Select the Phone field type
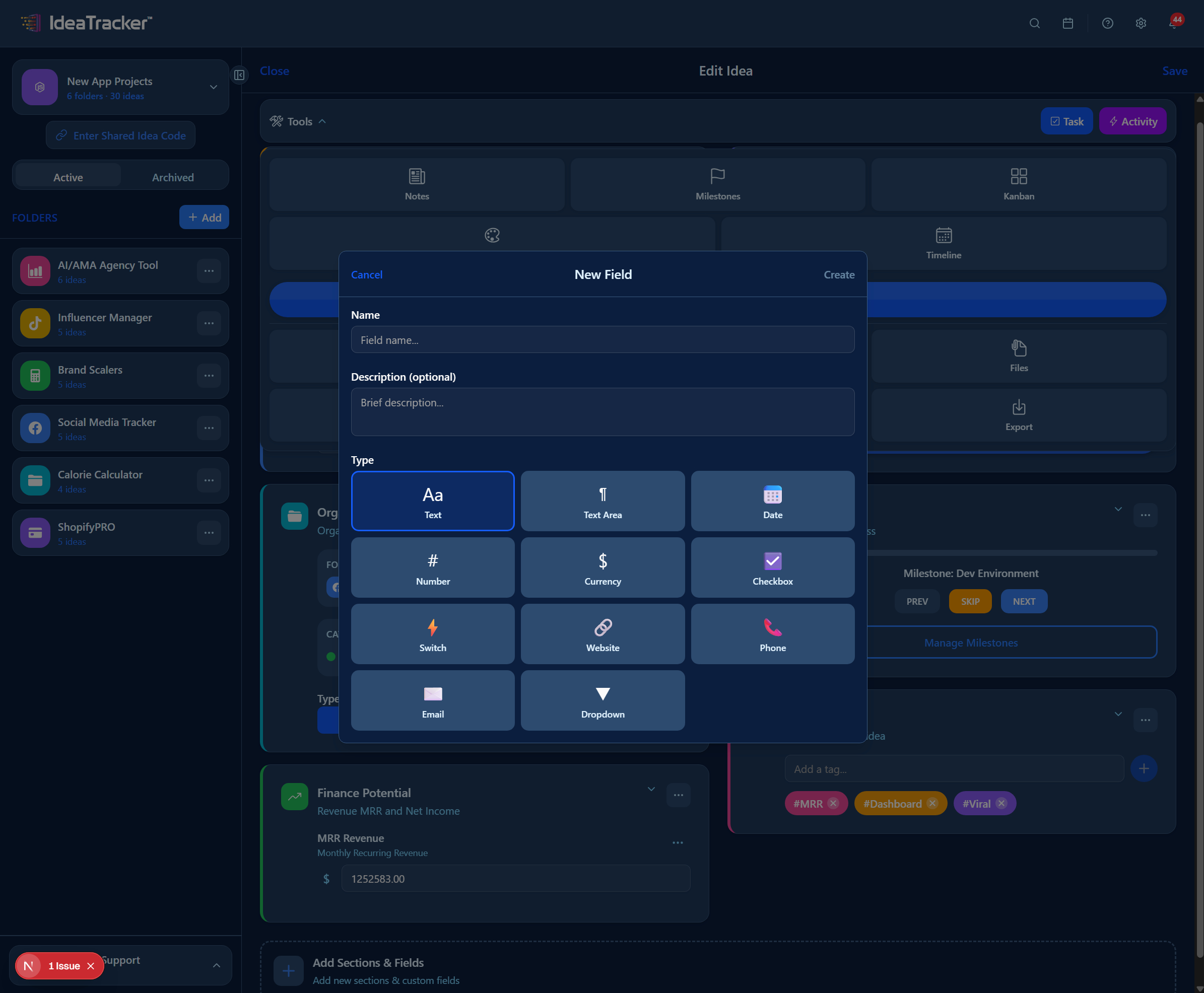This screenshot has height=993, width=1204. (x=772, y=634)
